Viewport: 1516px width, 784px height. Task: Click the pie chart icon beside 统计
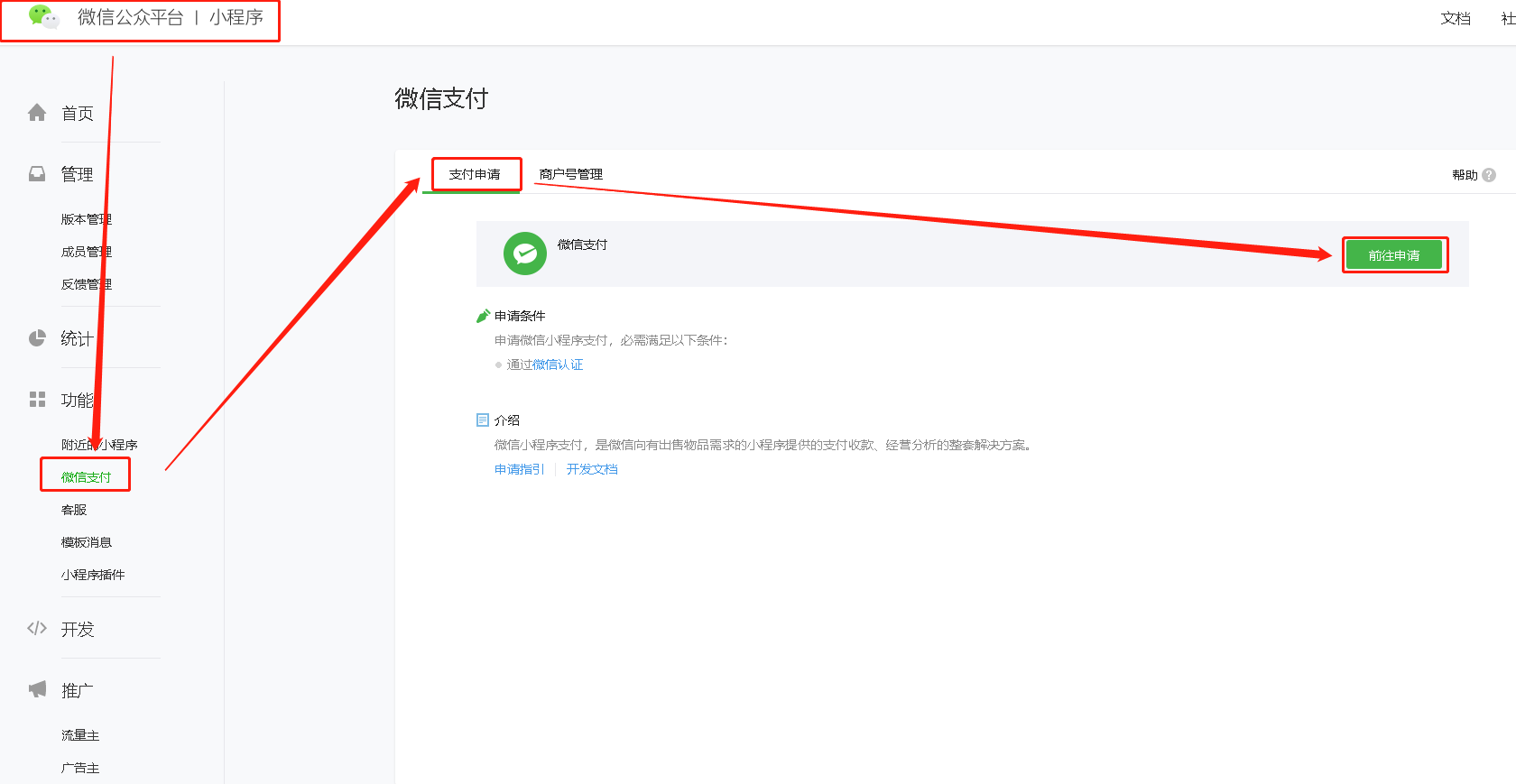point(37,338)
